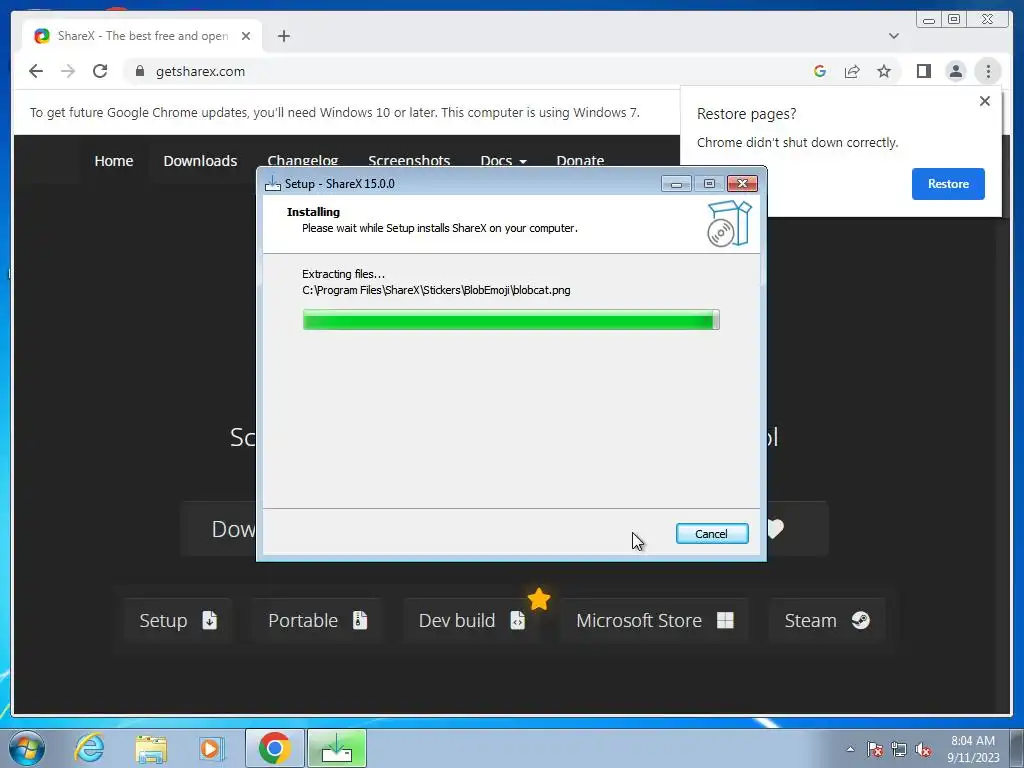Click the installation progress bar

click(x=511, y=319)
